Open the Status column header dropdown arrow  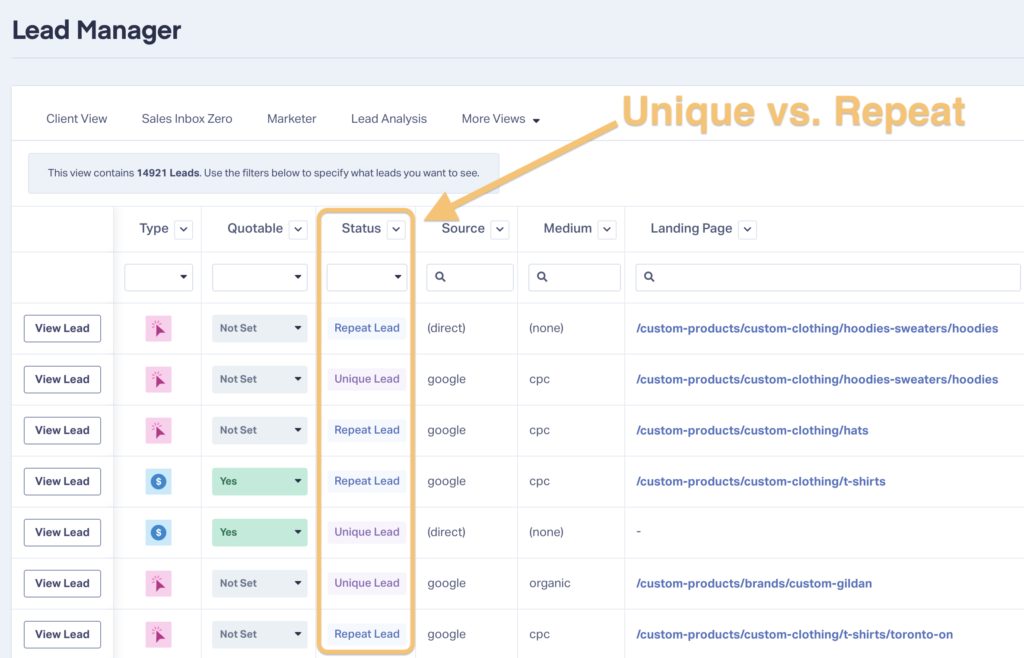click(x=396, y=229)
